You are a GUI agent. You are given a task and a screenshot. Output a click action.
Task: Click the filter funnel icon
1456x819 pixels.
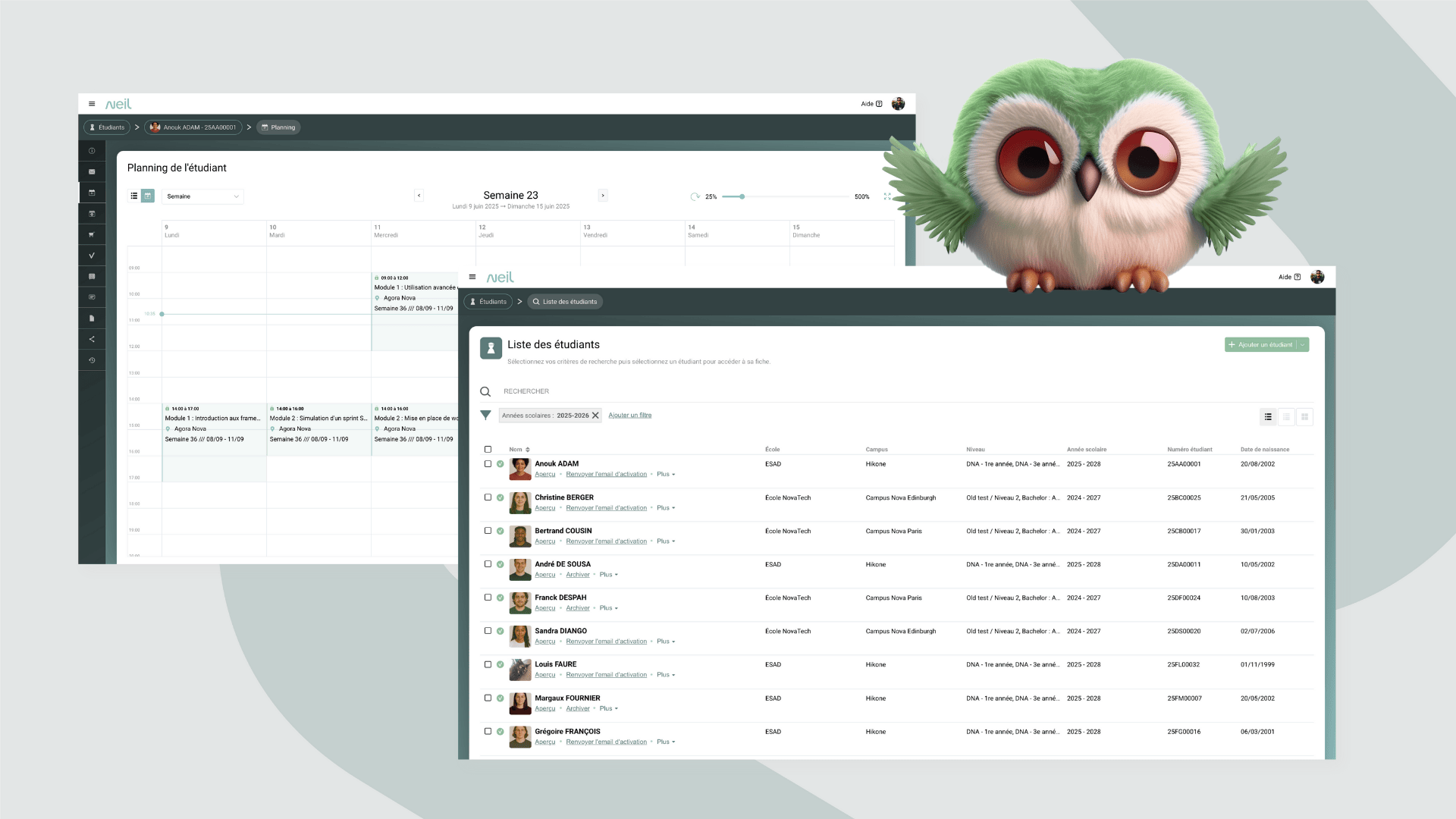click(485, 416)
